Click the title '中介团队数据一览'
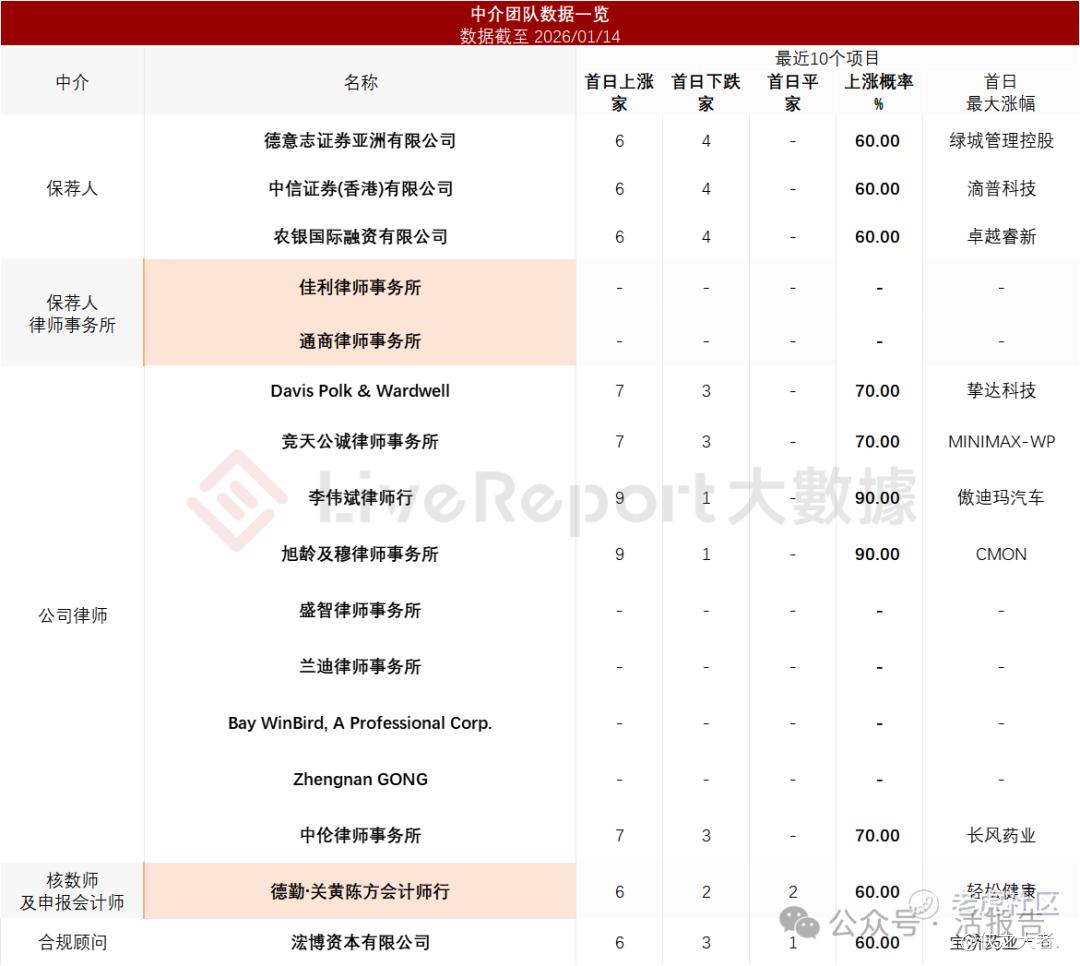 [x=539, y=14]
